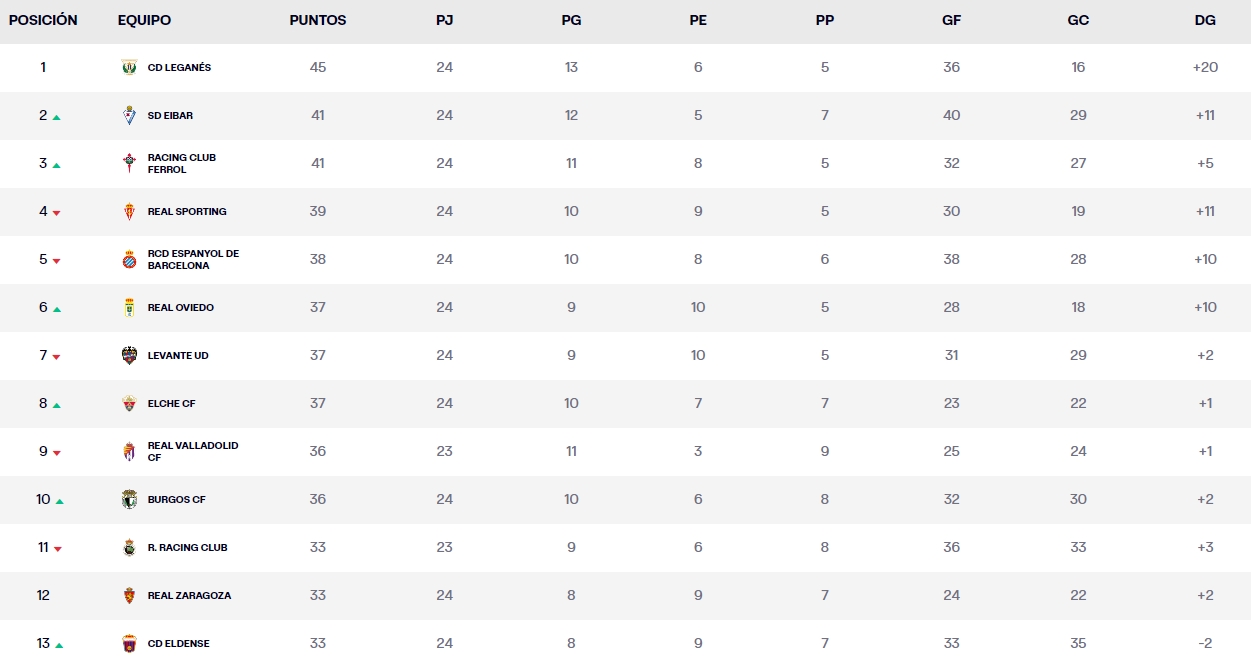Click the Racing Club Ferrol crest
This screenshot has height=663, width=1251.
pyautogui.click(x=128, y=163)
